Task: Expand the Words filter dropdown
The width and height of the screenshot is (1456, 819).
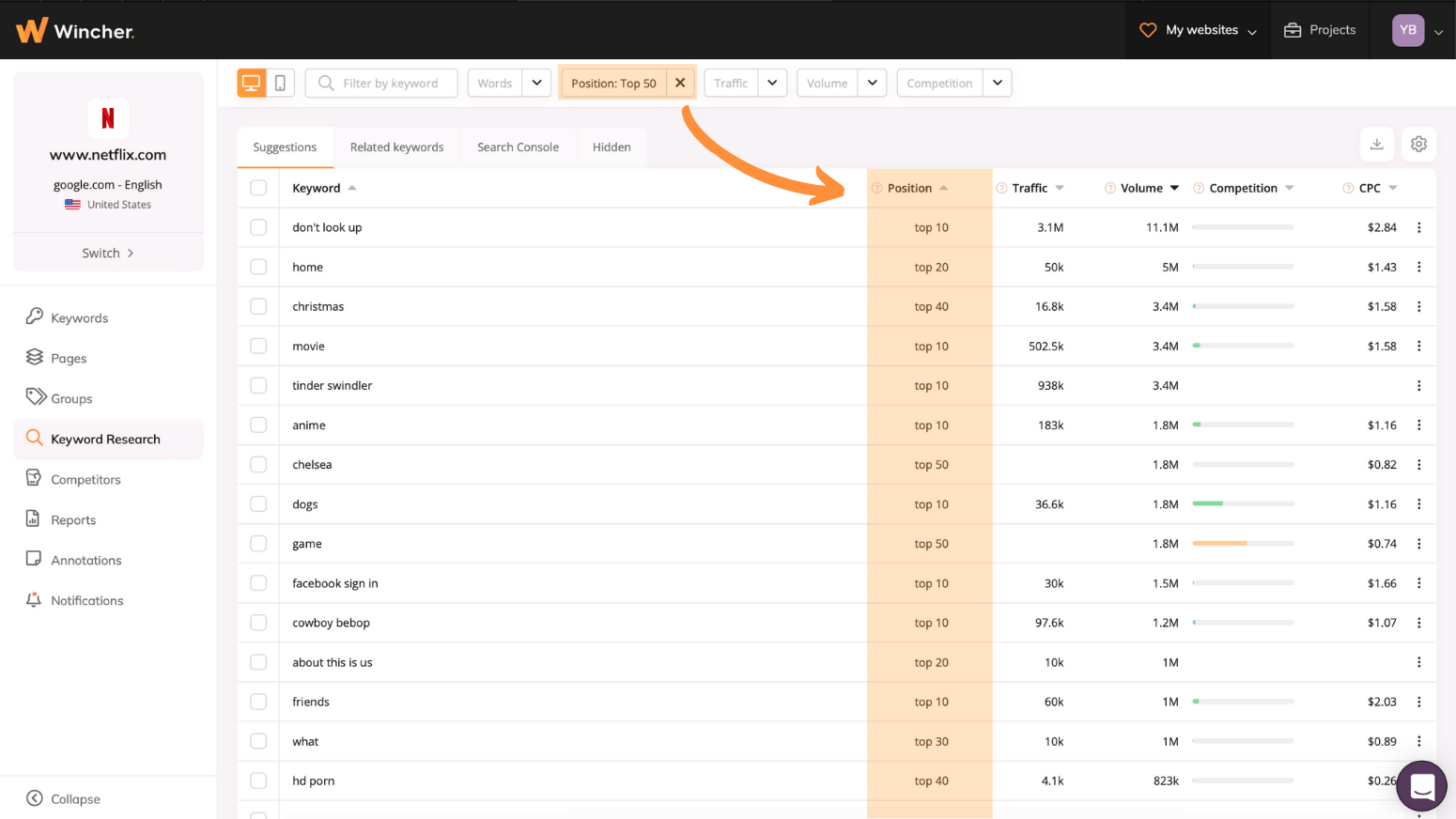Action: (536, 83)
